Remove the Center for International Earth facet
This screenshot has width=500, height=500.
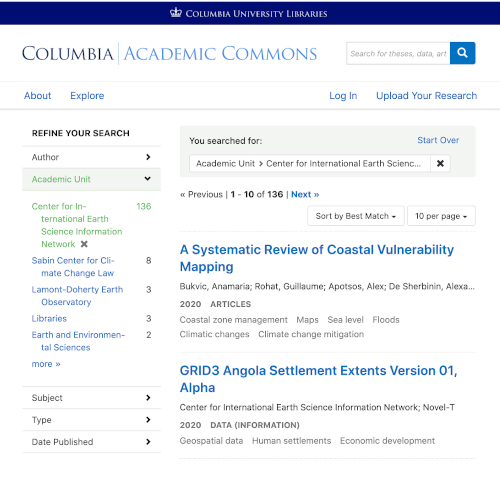click(84, 244)
